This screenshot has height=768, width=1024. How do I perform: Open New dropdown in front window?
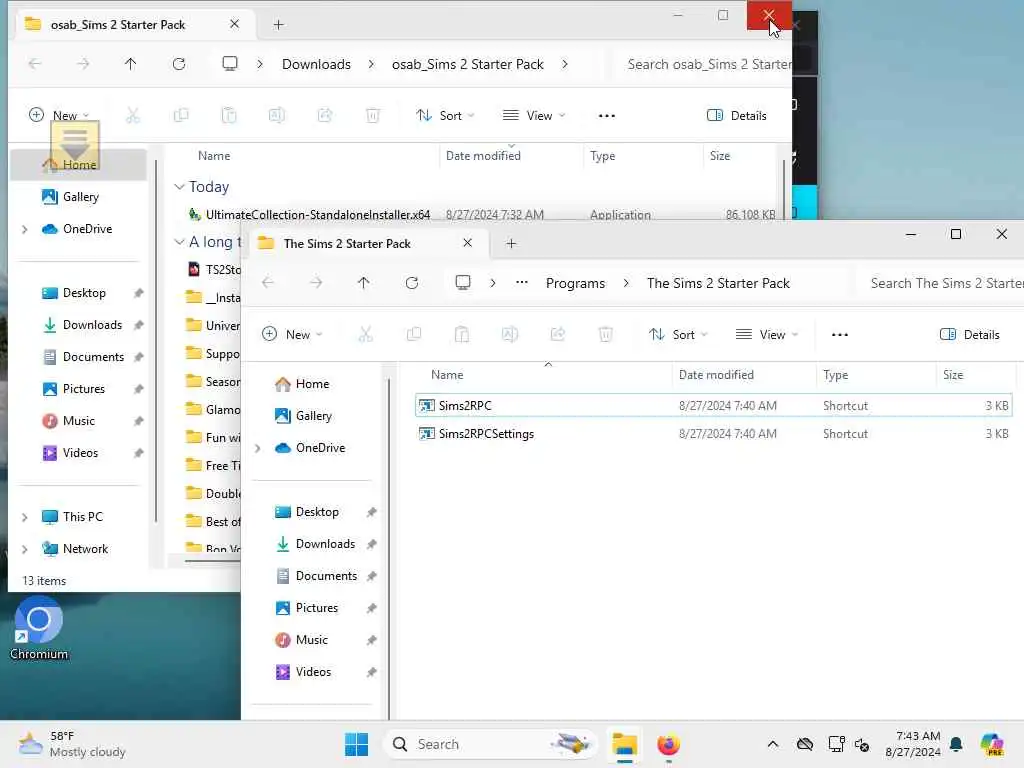[x=292, y=334]
